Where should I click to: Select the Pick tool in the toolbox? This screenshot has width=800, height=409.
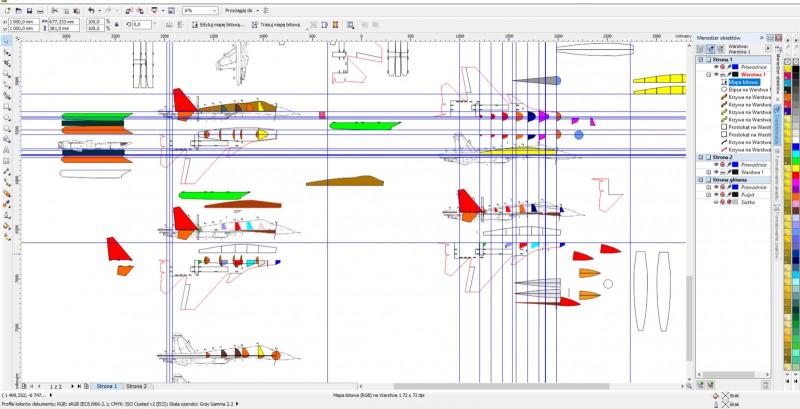click(x=6, y=42)
